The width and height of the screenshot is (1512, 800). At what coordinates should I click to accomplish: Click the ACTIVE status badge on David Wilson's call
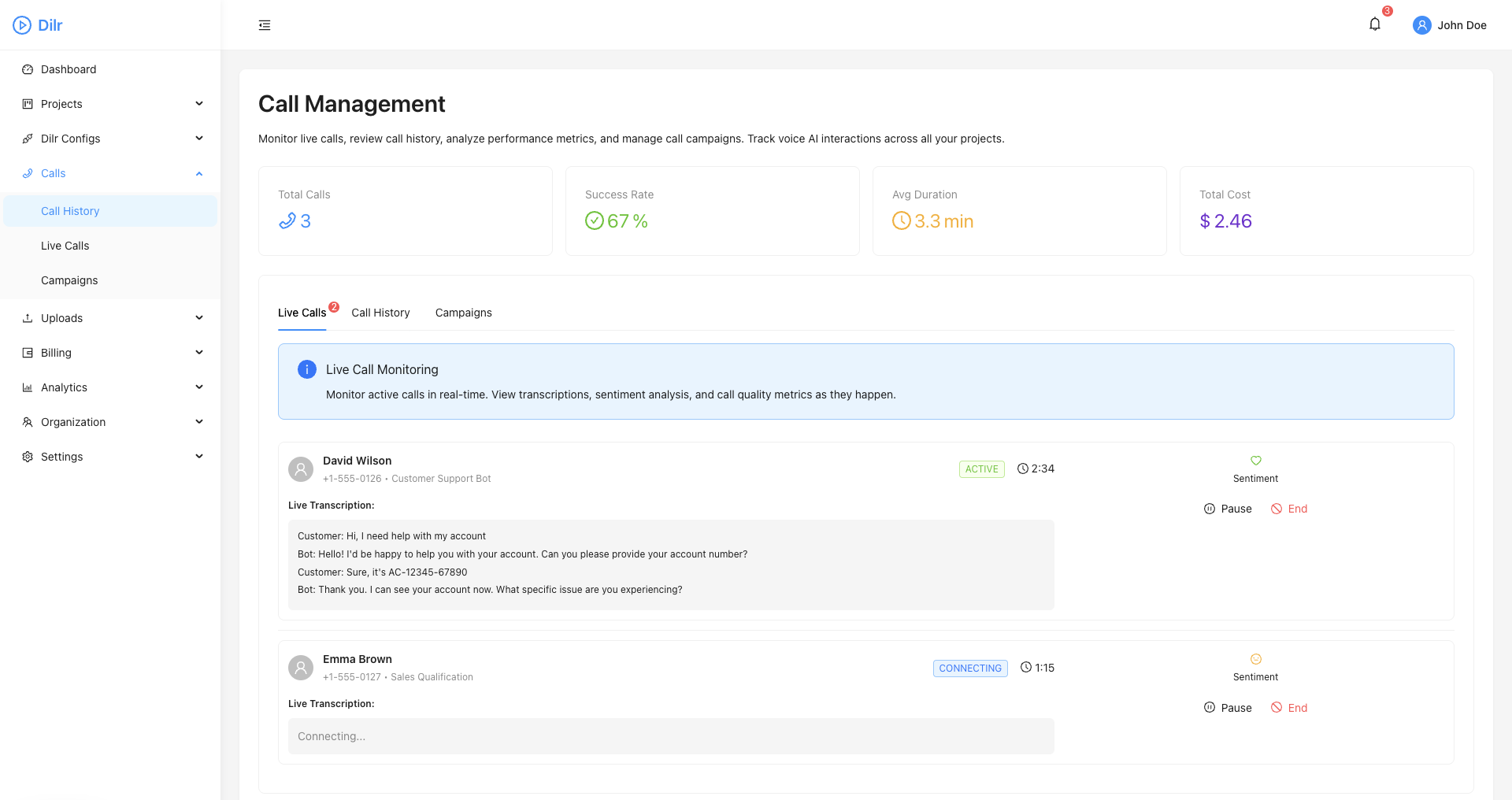pyautogui.click(x=981, y=469)
